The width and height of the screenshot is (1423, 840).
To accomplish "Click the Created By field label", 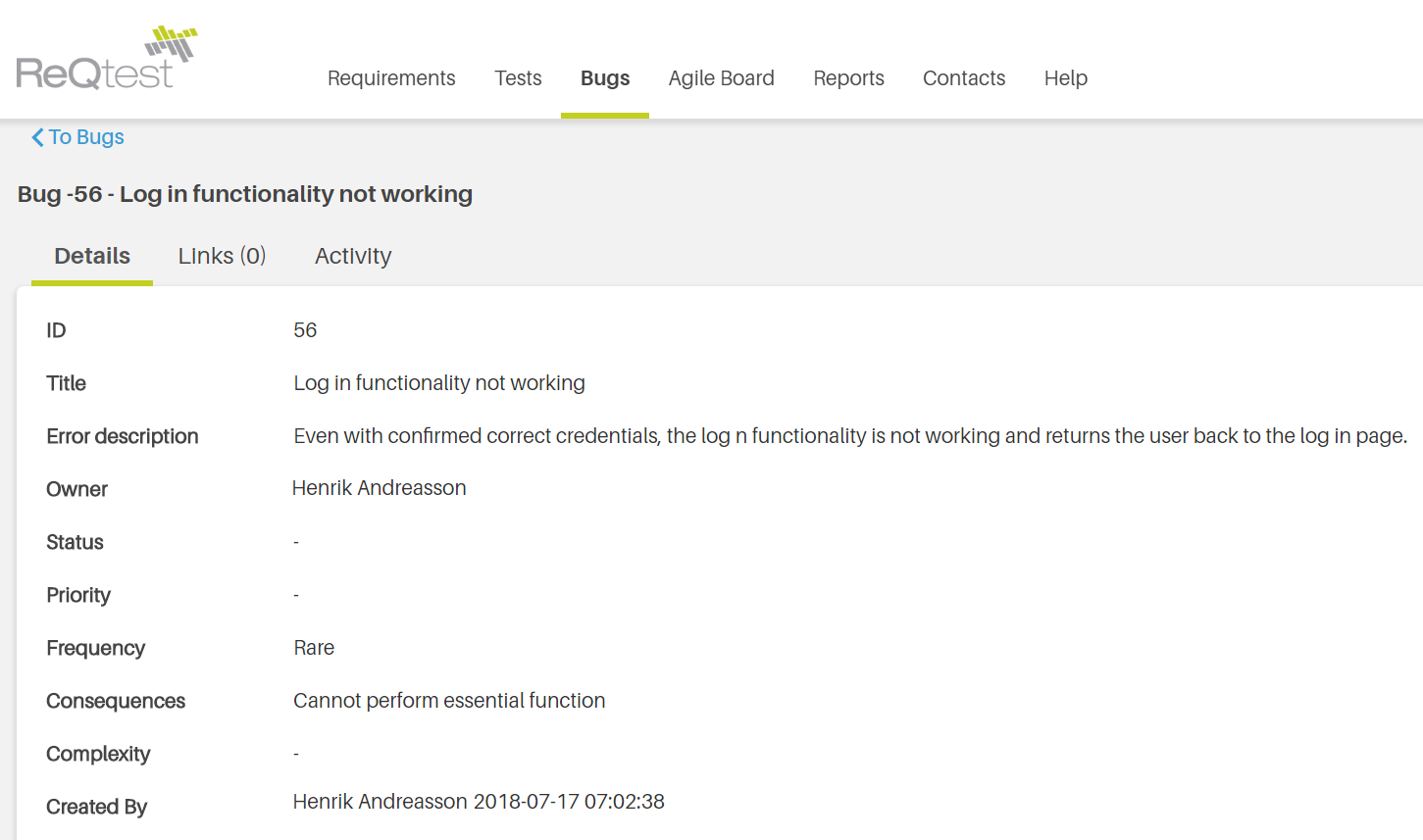I will click(x=96, y=807).
